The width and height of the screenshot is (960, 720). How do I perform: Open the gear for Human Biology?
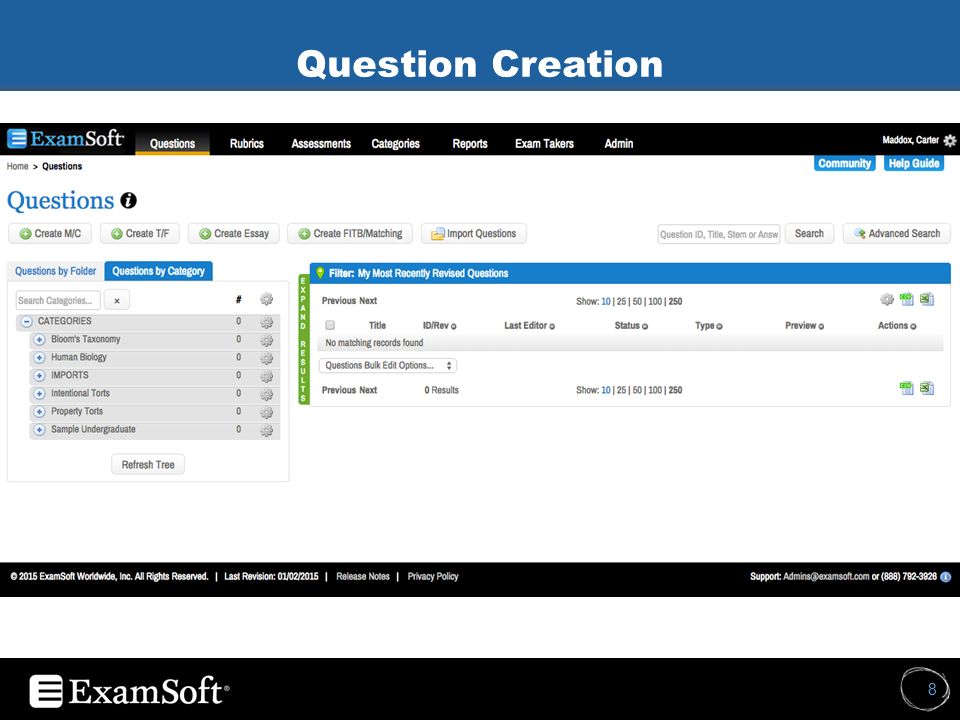tap(266, 358)
